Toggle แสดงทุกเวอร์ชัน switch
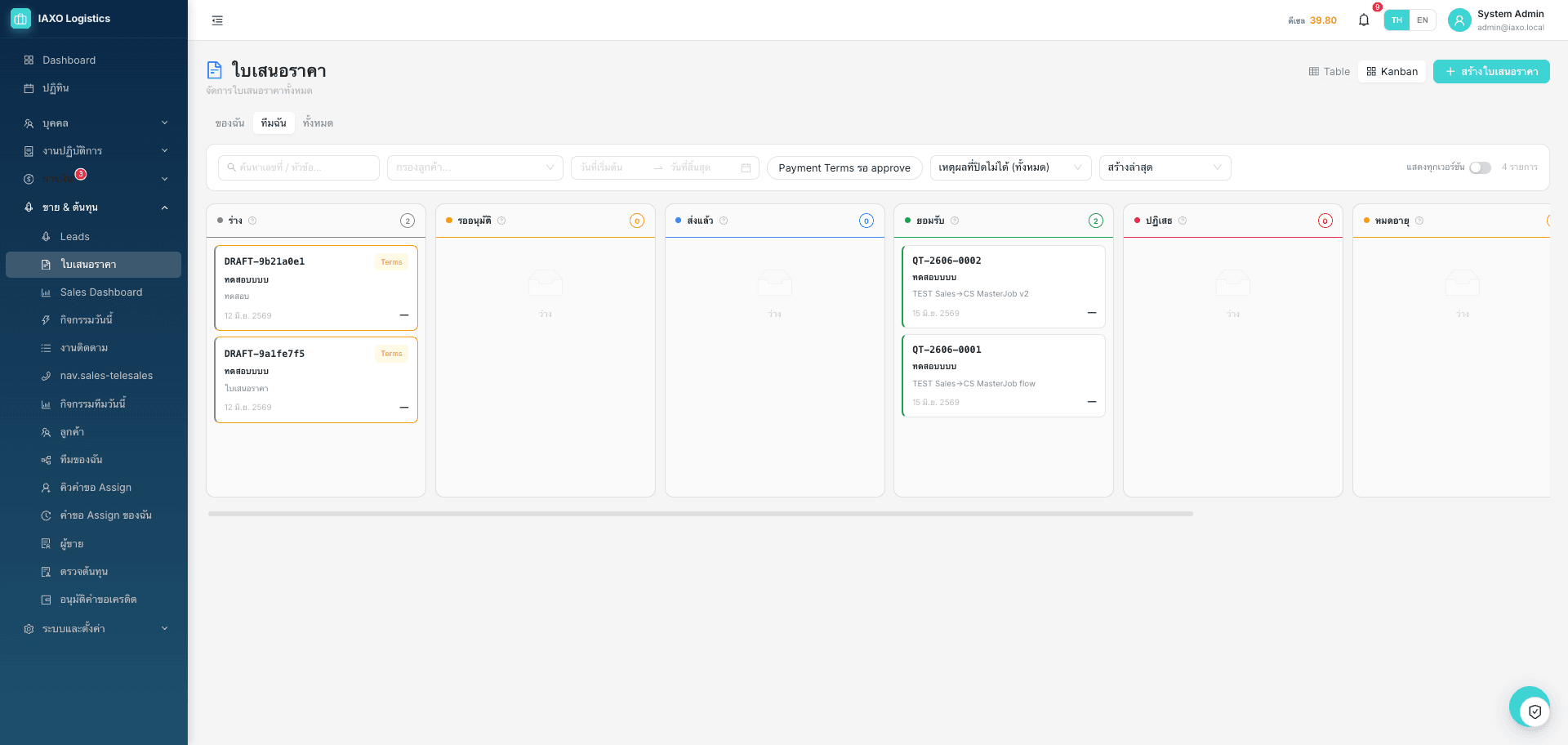Viewport: 1568px width, 745px height. (1480, 167)
